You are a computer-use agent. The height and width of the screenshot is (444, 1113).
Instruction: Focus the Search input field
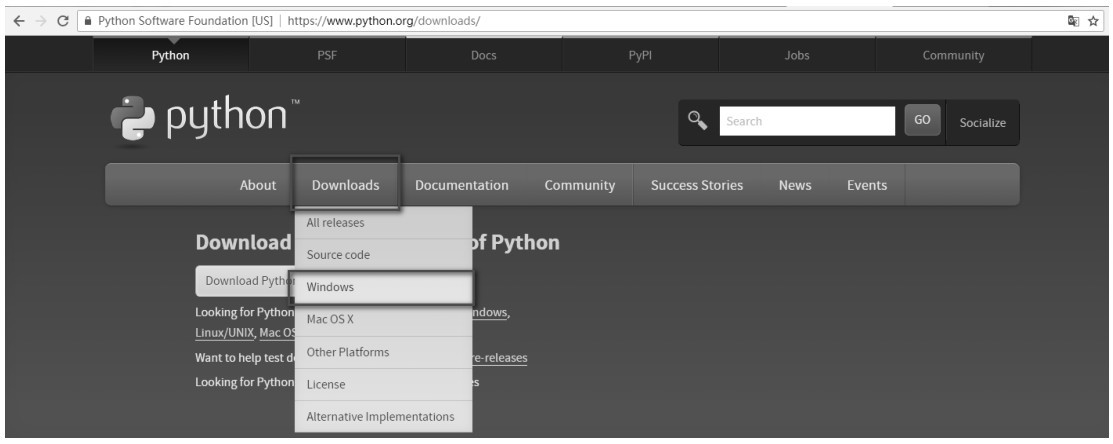807,121
